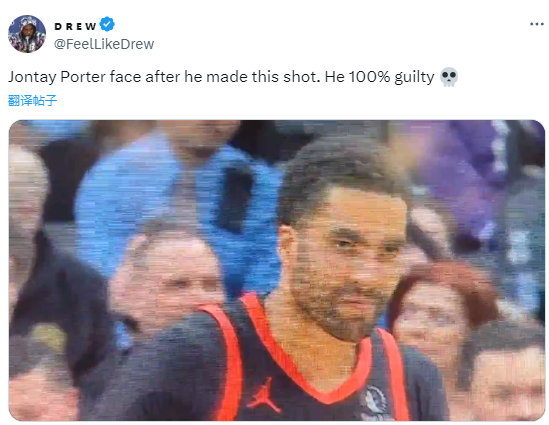This screenshot has width=549, height=425.
Task: Click the DREW display name
Action: 75,26
